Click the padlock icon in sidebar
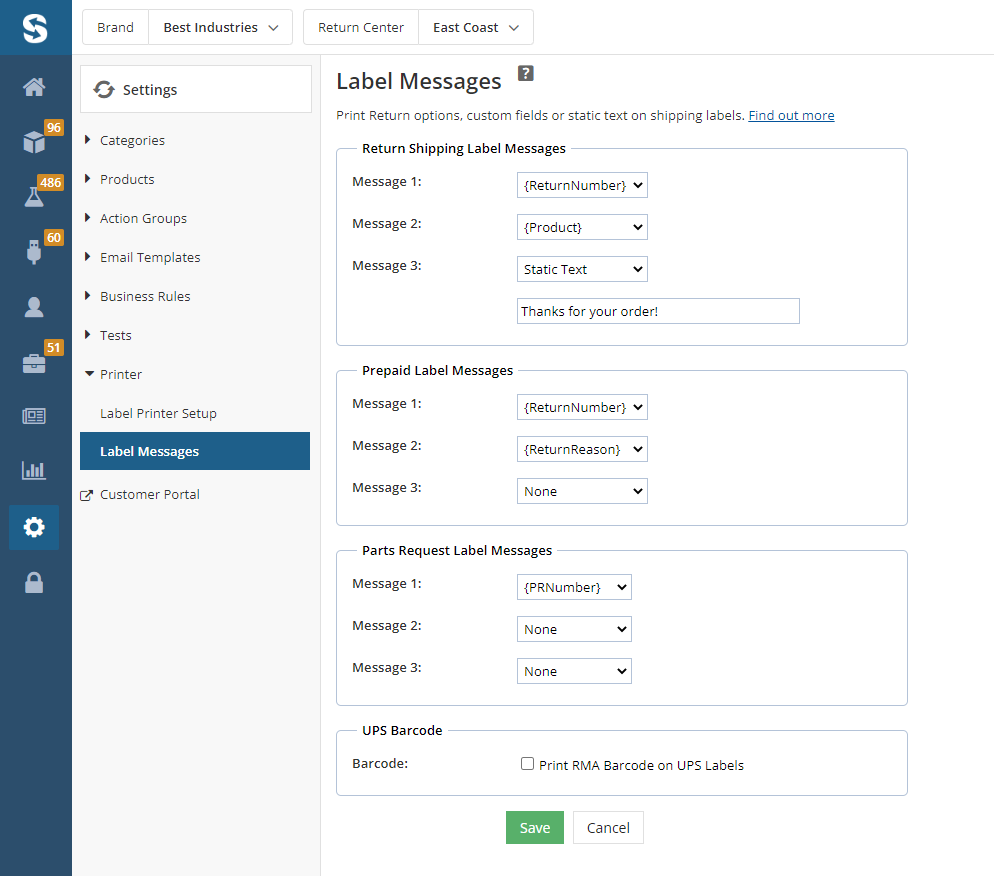 [34, 583]
